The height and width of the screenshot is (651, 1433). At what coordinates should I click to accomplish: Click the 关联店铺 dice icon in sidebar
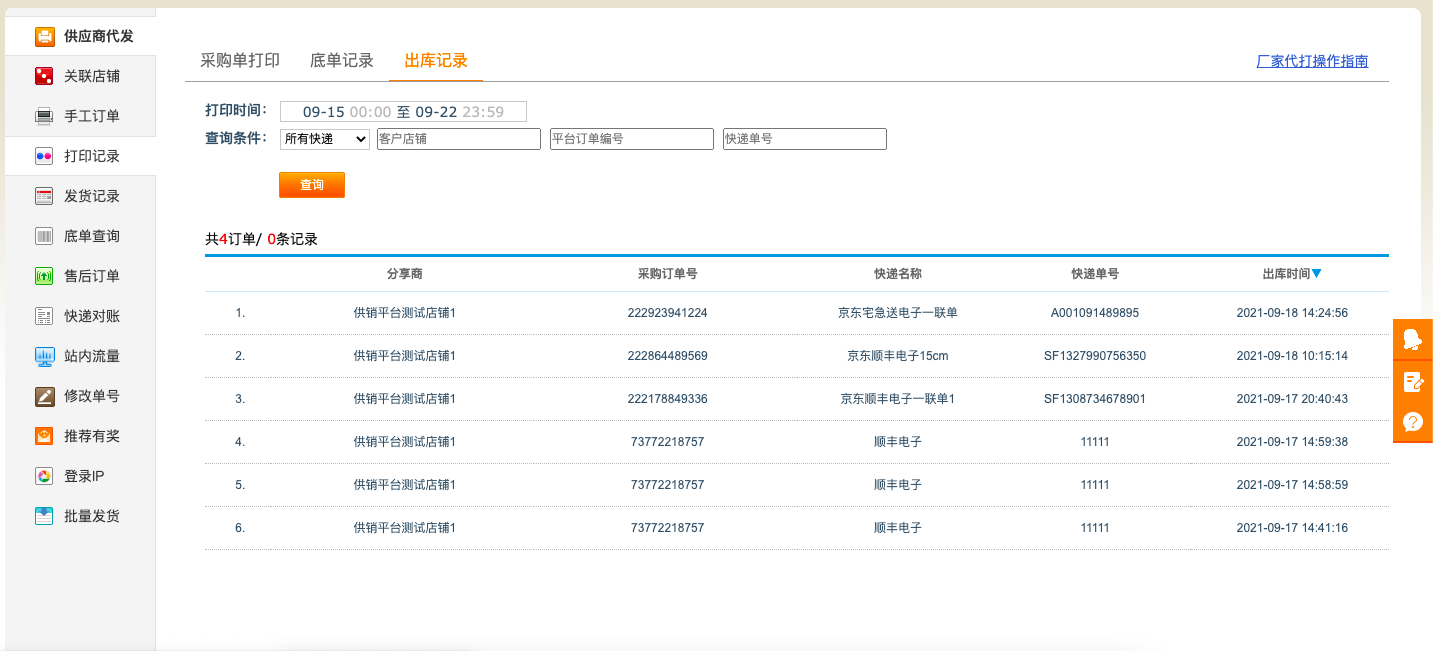[44, 76]
